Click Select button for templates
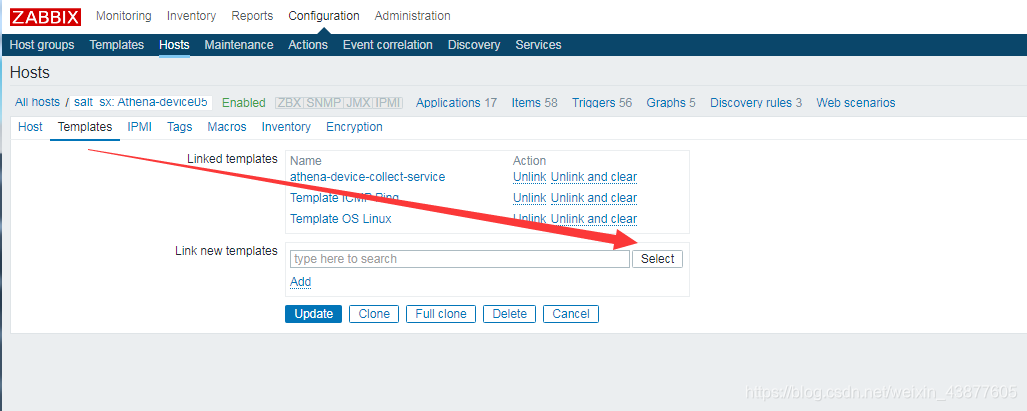Screen dimensions: 1027x411 tap(658, 259)
